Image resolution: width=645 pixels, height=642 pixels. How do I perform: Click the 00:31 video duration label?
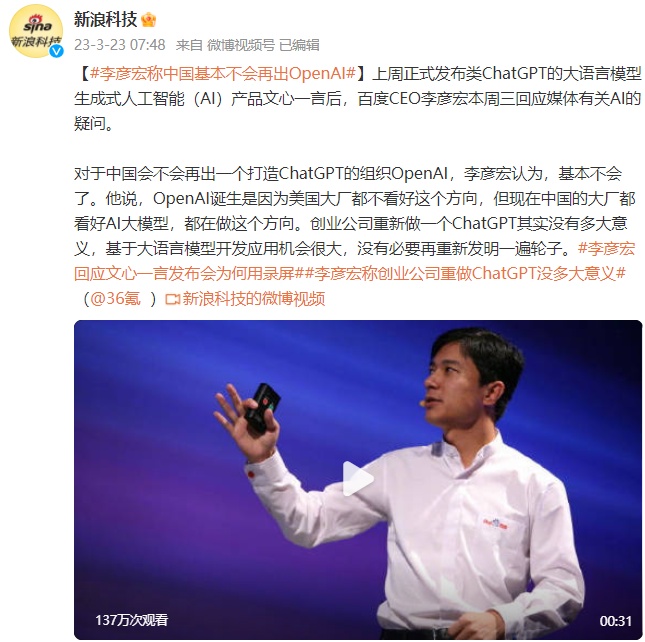pos(615,621)
